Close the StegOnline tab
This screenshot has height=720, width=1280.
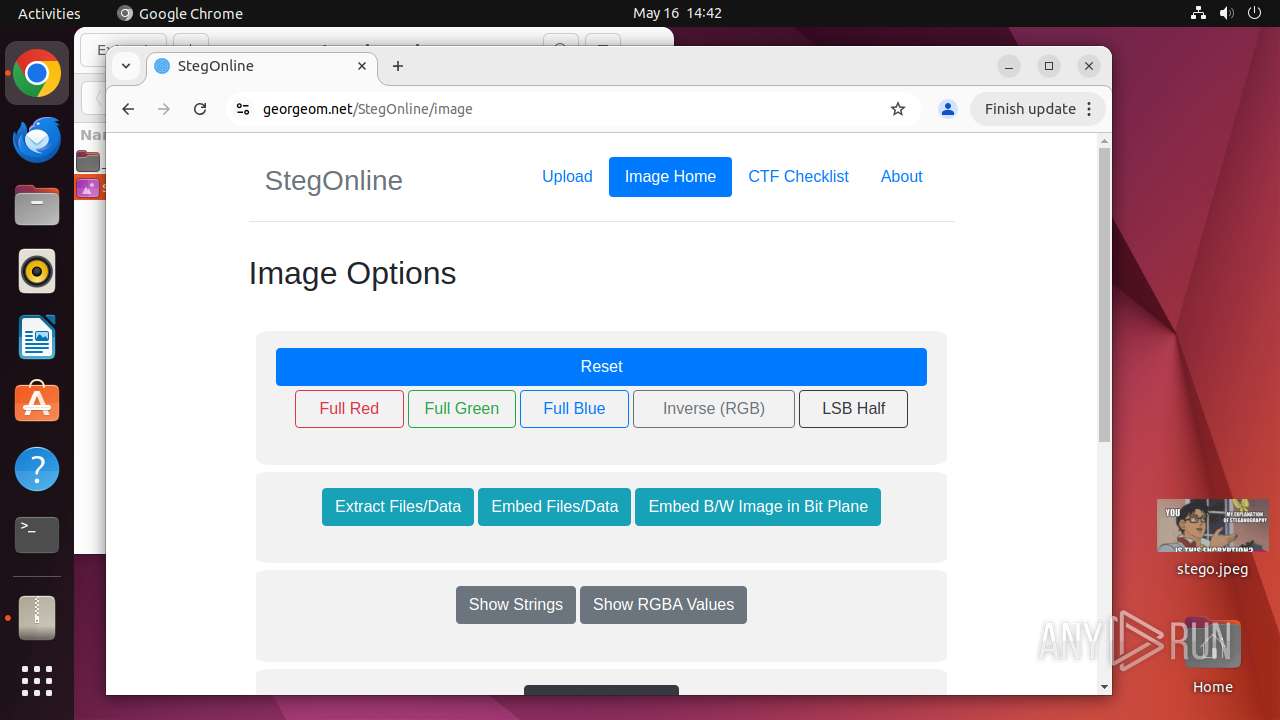(362, 66)
